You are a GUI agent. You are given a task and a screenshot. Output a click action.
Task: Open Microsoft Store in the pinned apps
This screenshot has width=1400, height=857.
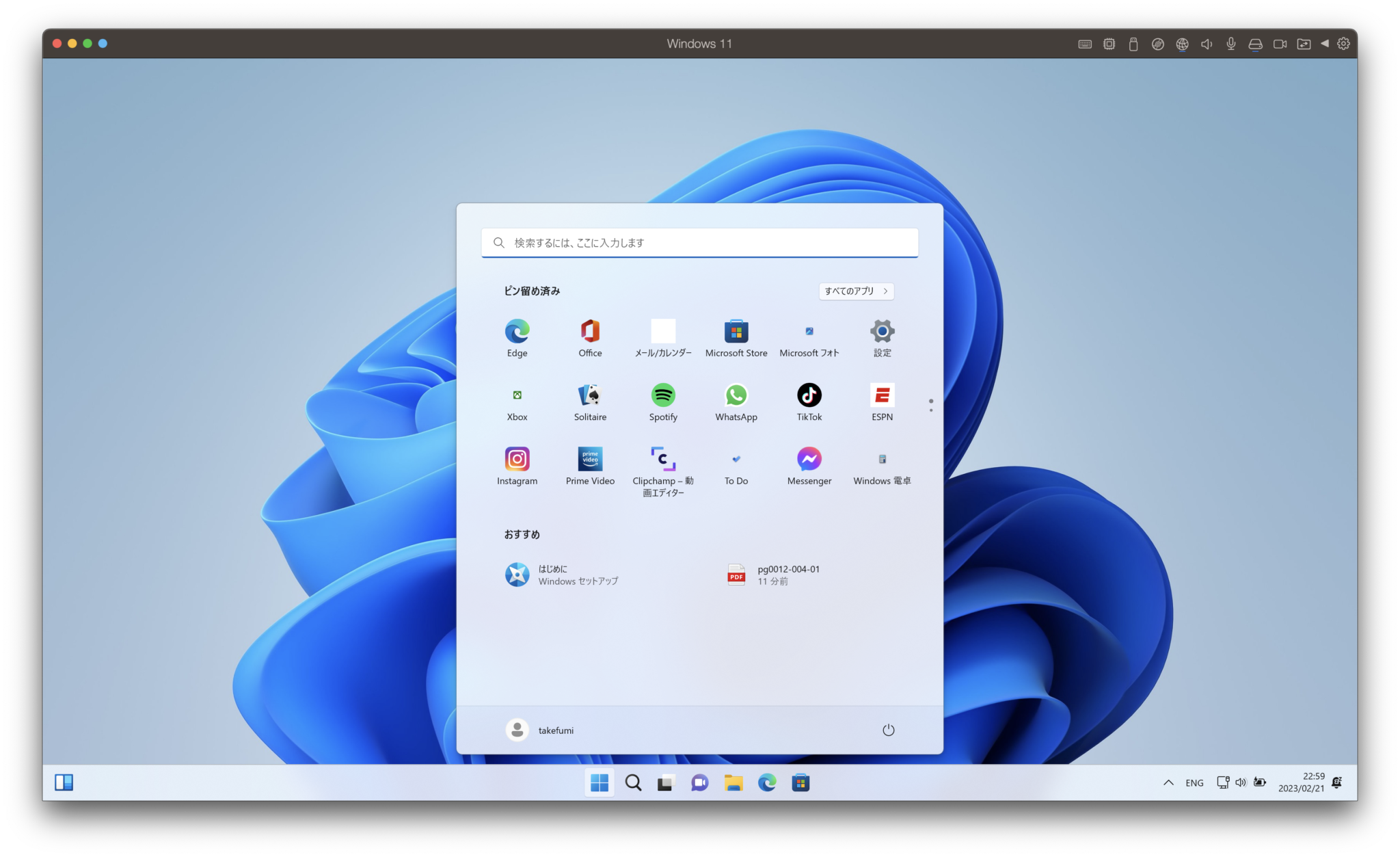(736, 338)
